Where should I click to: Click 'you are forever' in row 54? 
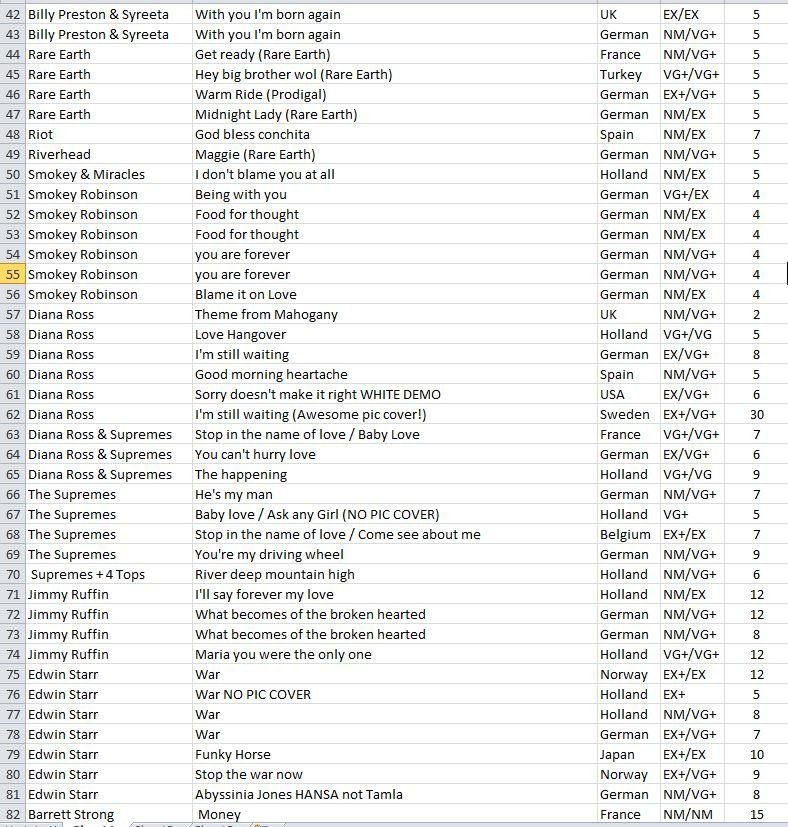point(395,254)
